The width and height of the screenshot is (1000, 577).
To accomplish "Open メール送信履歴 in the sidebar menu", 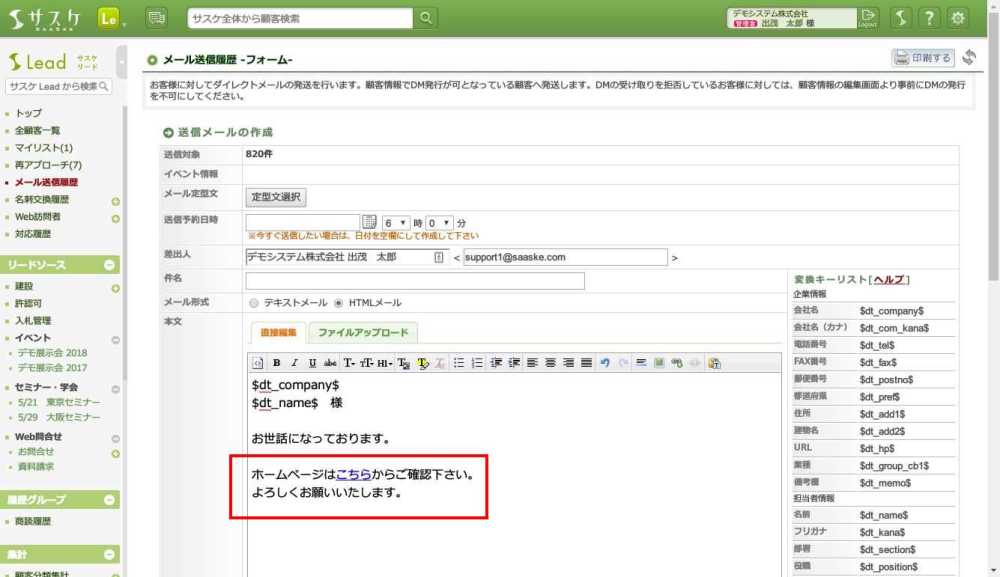I will [x=46, y=183].
